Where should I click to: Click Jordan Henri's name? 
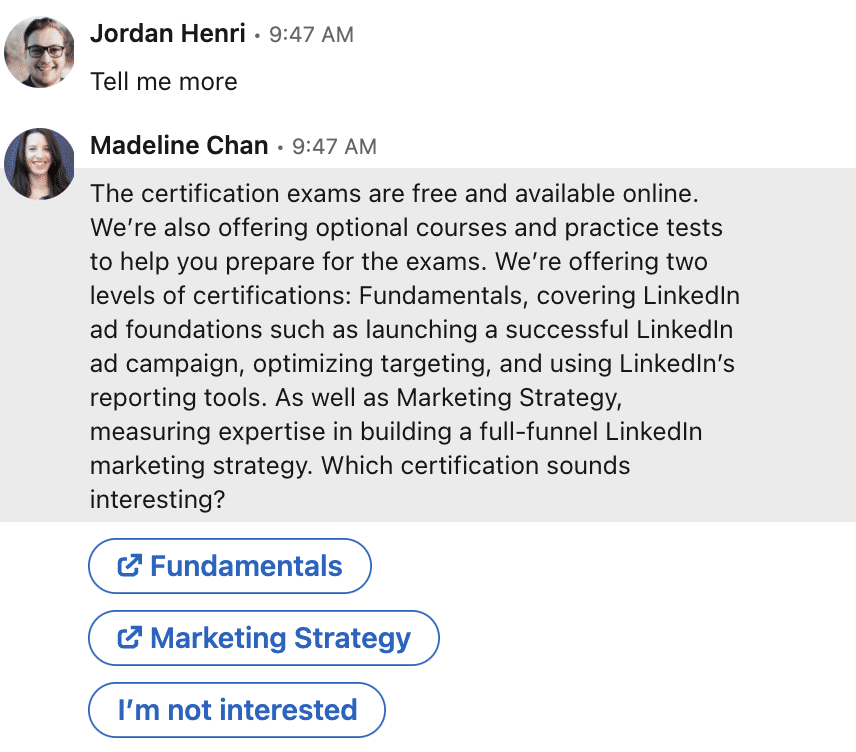pos(166,33)
